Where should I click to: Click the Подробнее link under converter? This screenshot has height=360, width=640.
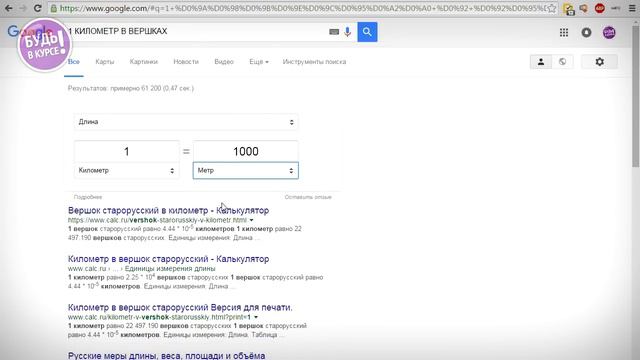(x=88, y=197)
